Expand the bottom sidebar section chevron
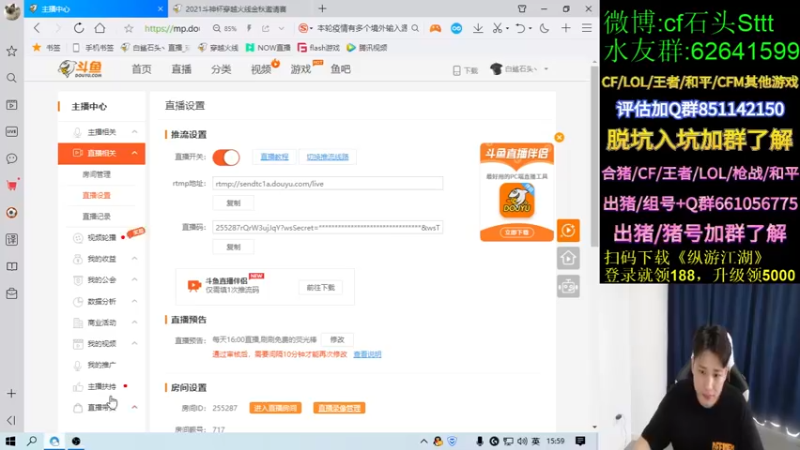Image resolution: width=800 pixels, height=450 pixels. pyautogui.click(x=134, y=407)
